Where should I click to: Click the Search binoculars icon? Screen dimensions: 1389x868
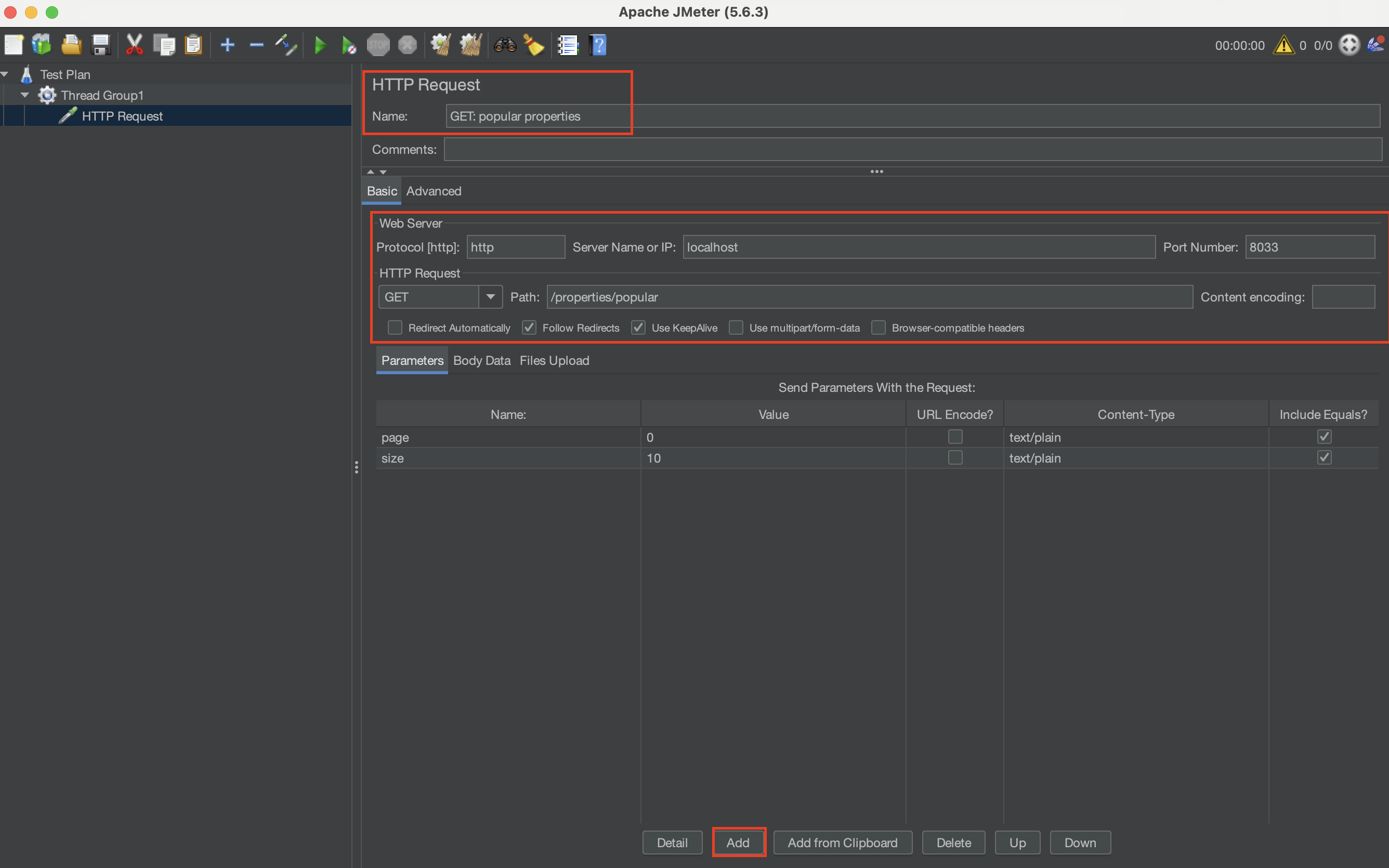click(x=505, y=45)
